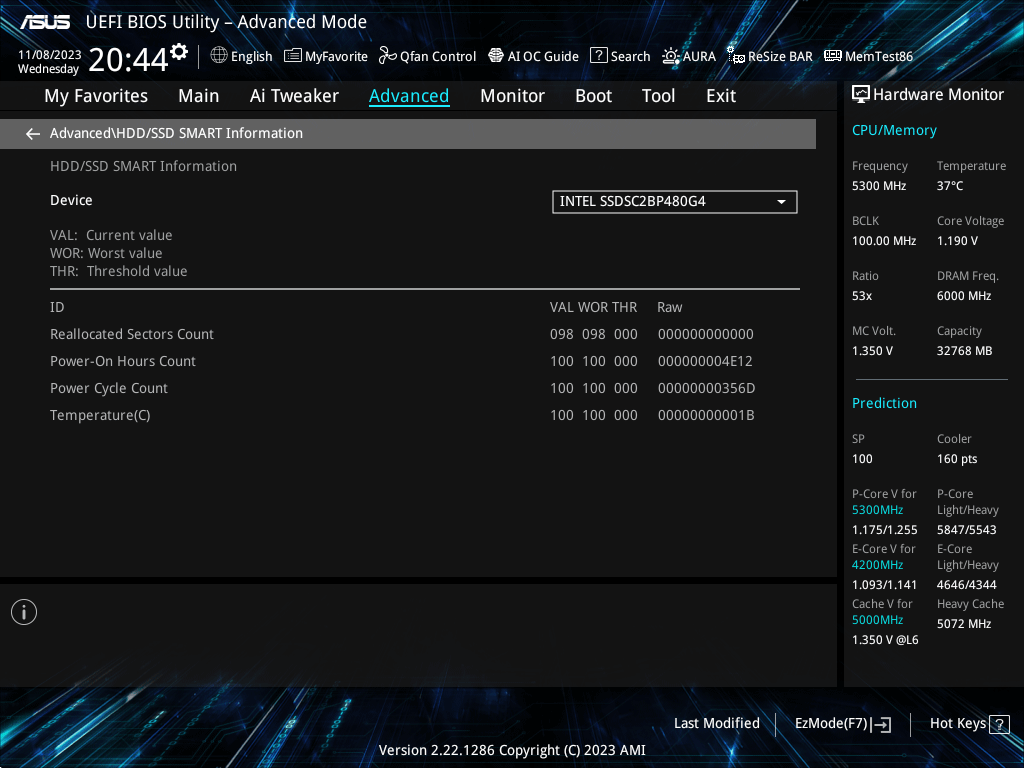Select the Power Cycle Count row

pyautogui.click(x=424, y=389)
